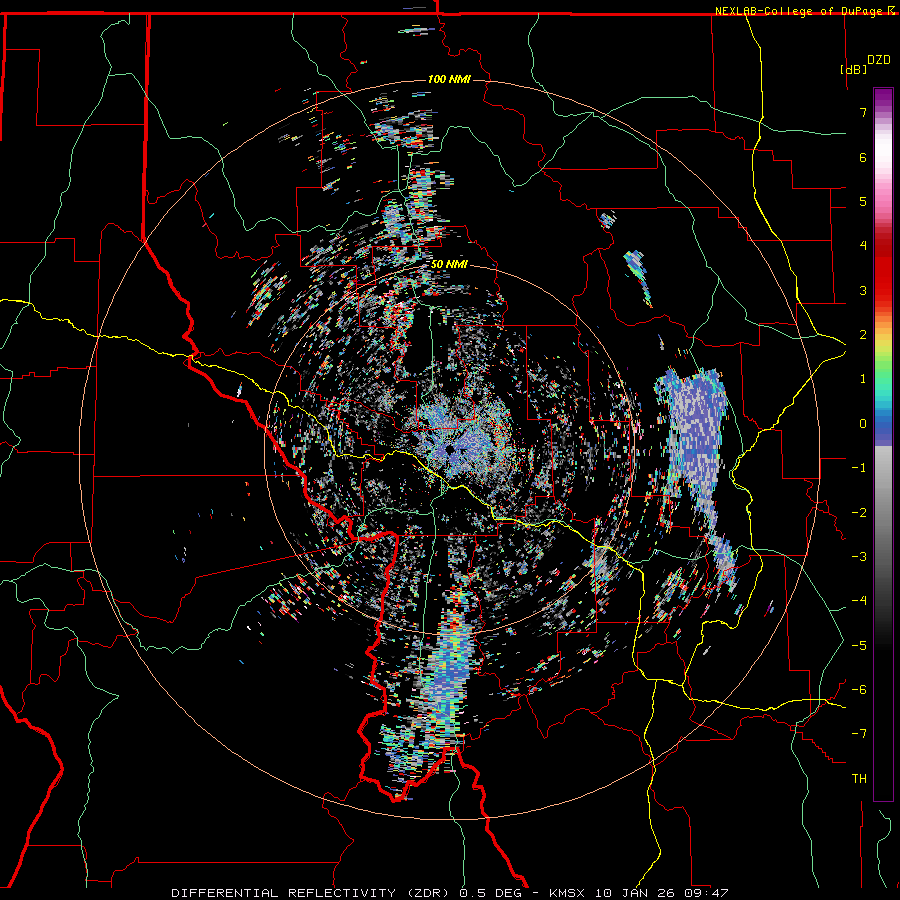Click the 'DZD' legend title

pyautogui.click(x=878, y=59)
